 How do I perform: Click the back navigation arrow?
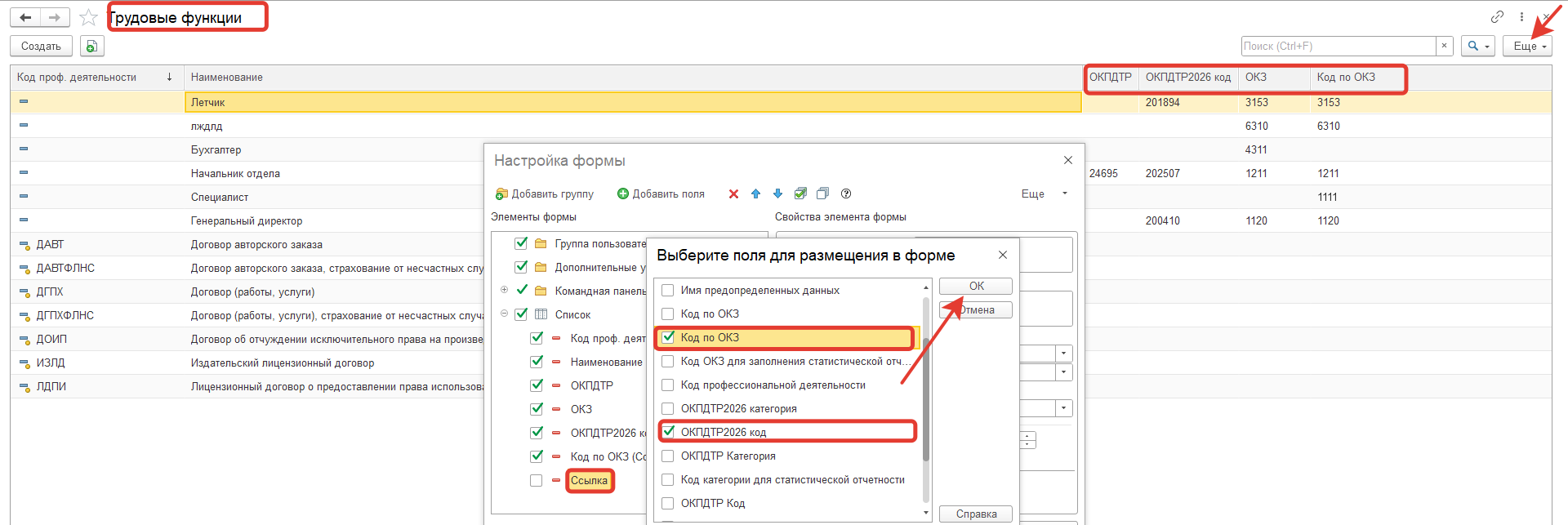26,17
